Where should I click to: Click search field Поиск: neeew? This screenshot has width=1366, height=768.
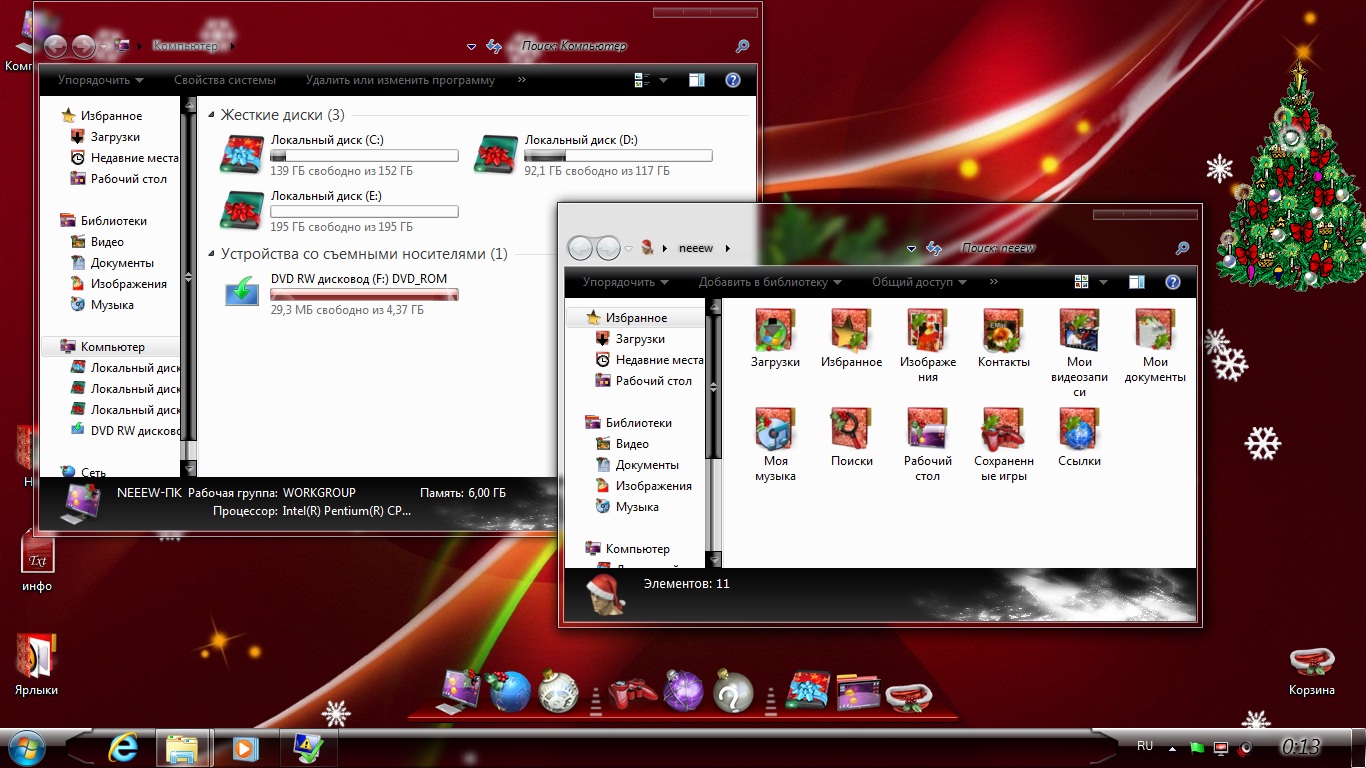[1065, 248]
